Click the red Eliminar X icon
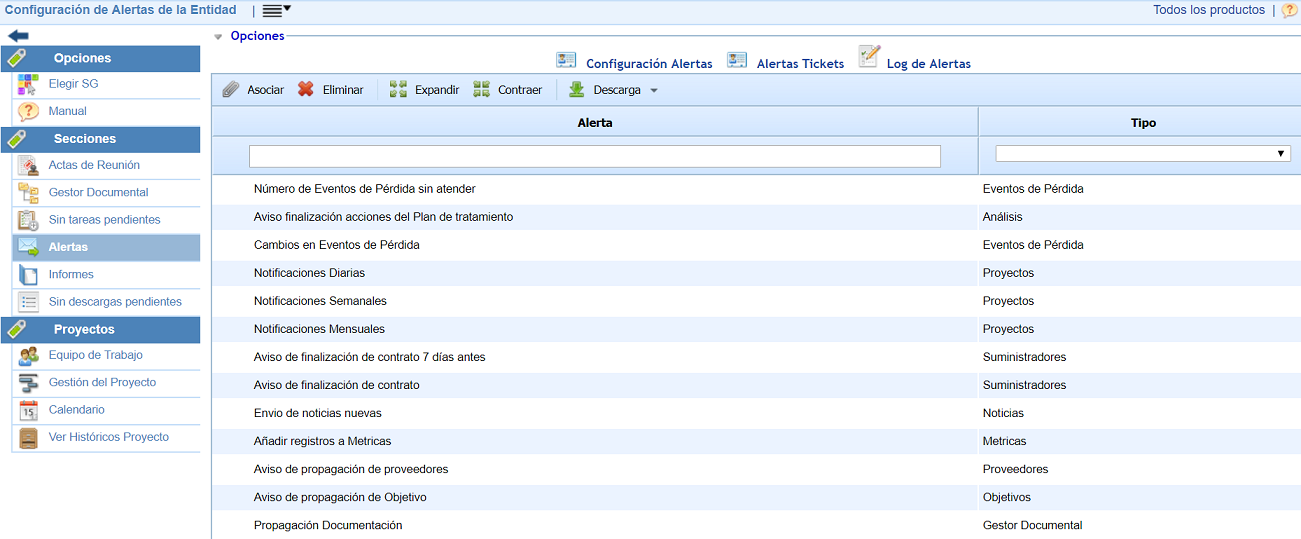The height and width of the screenshot is (539, 1301). coord(306,90)
